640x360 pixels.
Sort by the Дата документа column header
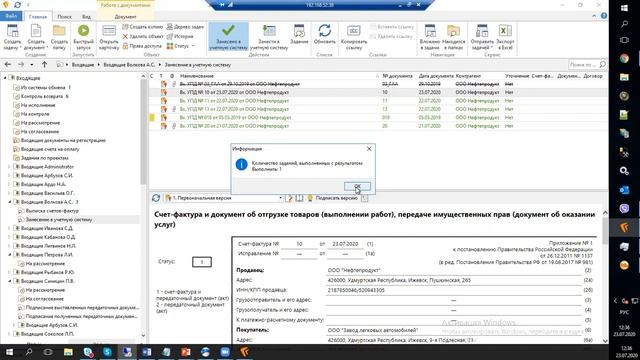(x=436, y=76)
